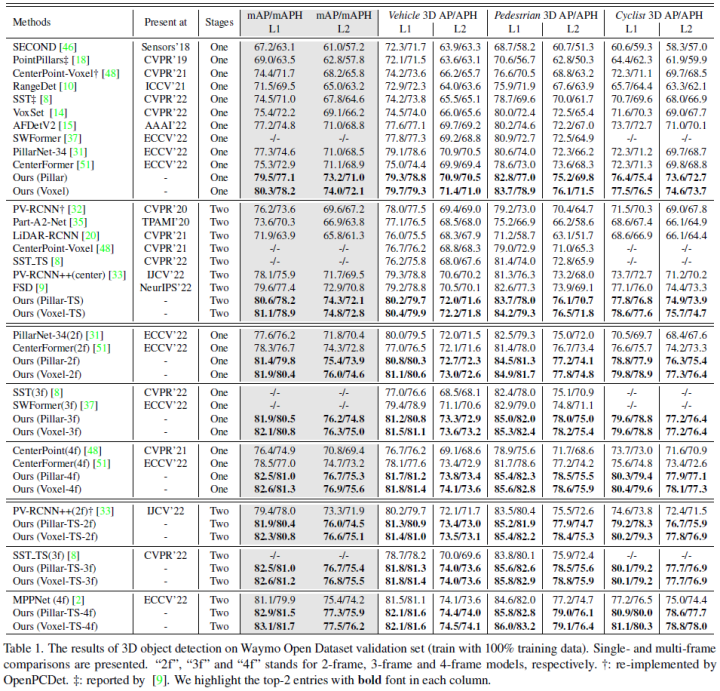720x691 pixels.
Task: Select method name 'Ours (Voxel-TS-4f)'
Action: point(55,626)
